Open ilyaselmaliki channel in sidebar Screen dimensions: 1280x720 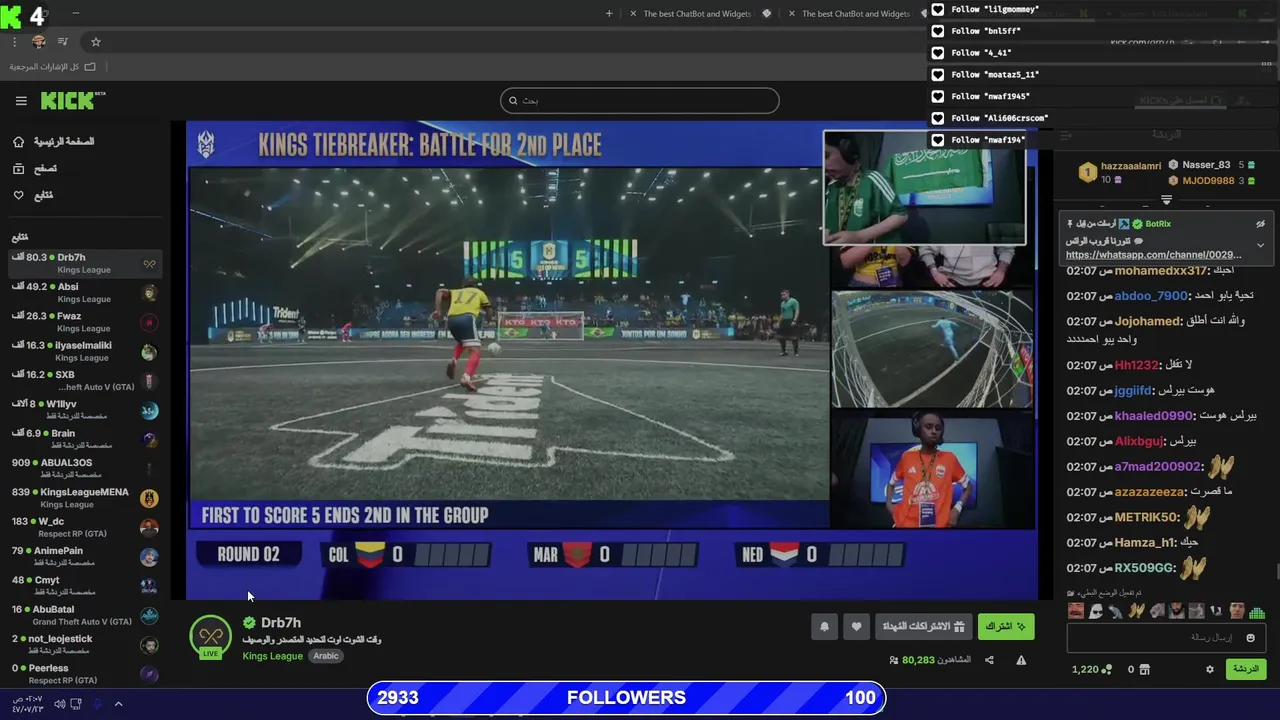click(84, 351)
